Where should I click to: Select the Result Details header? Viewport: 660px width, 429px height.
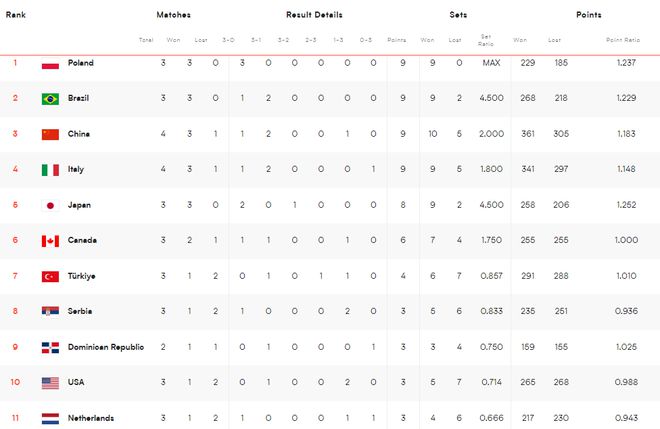314,15
